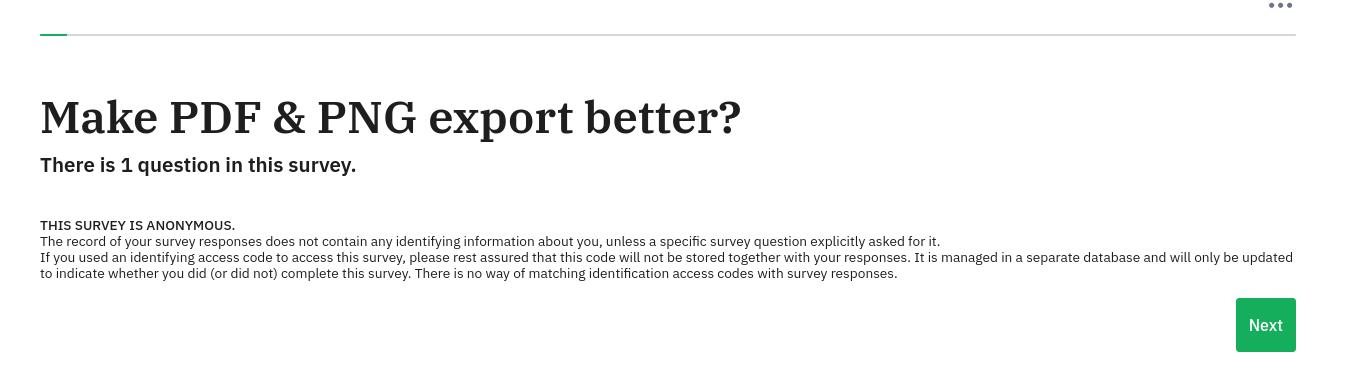
Task: Click the sentence starting 'The record of your survey'
Action: (x=490, y=241)
